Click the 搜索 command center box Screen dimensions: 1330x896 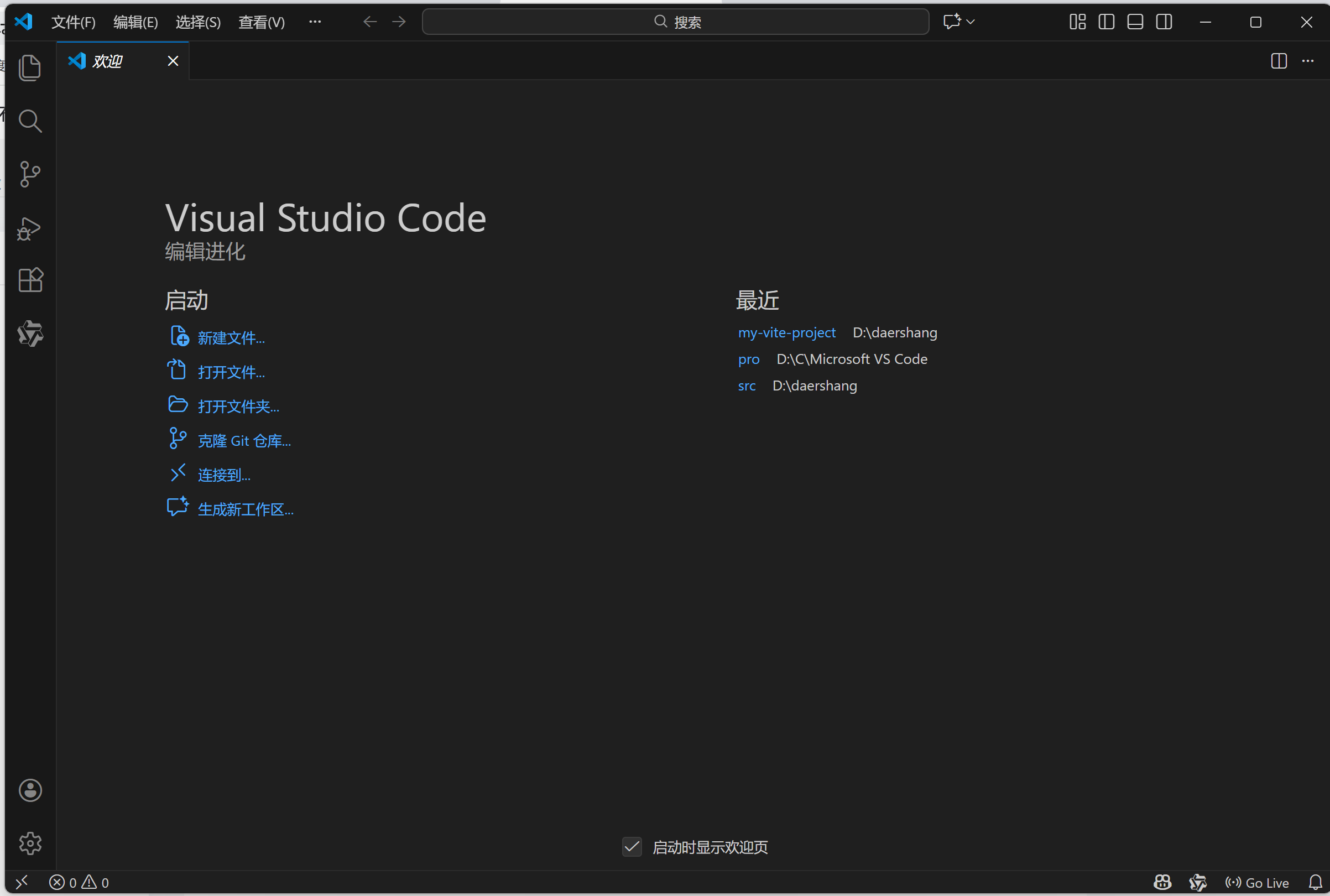coord(675,22)
